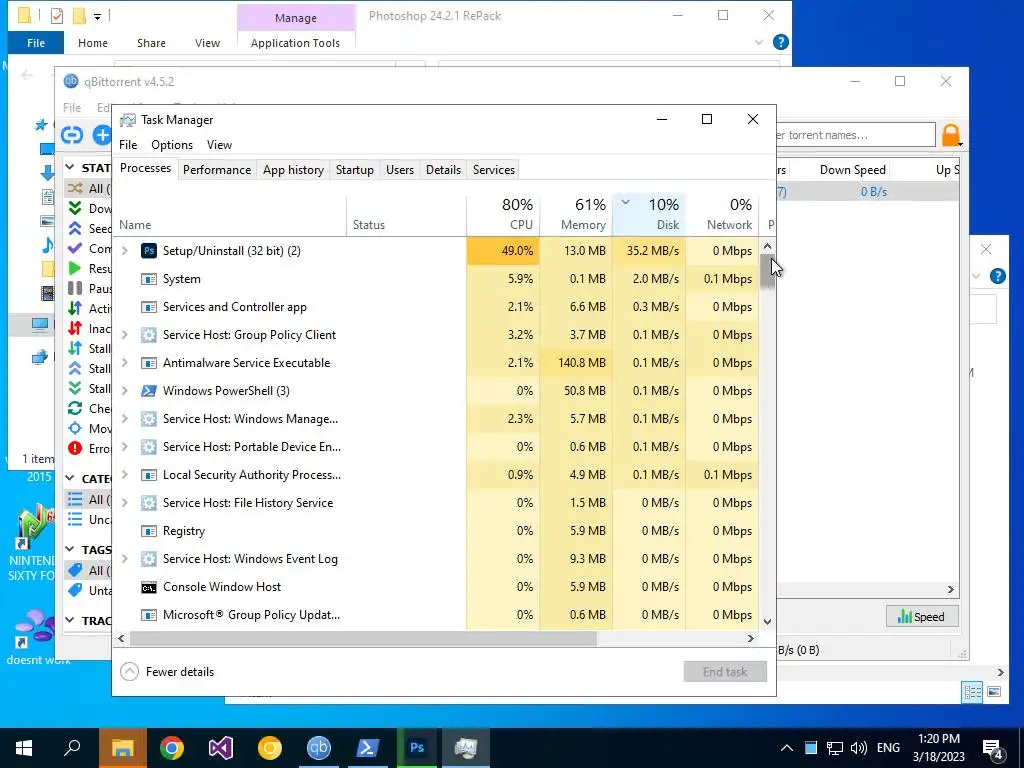Click the Completed checkmark filter icon in qBittorrent

(75, 248)
